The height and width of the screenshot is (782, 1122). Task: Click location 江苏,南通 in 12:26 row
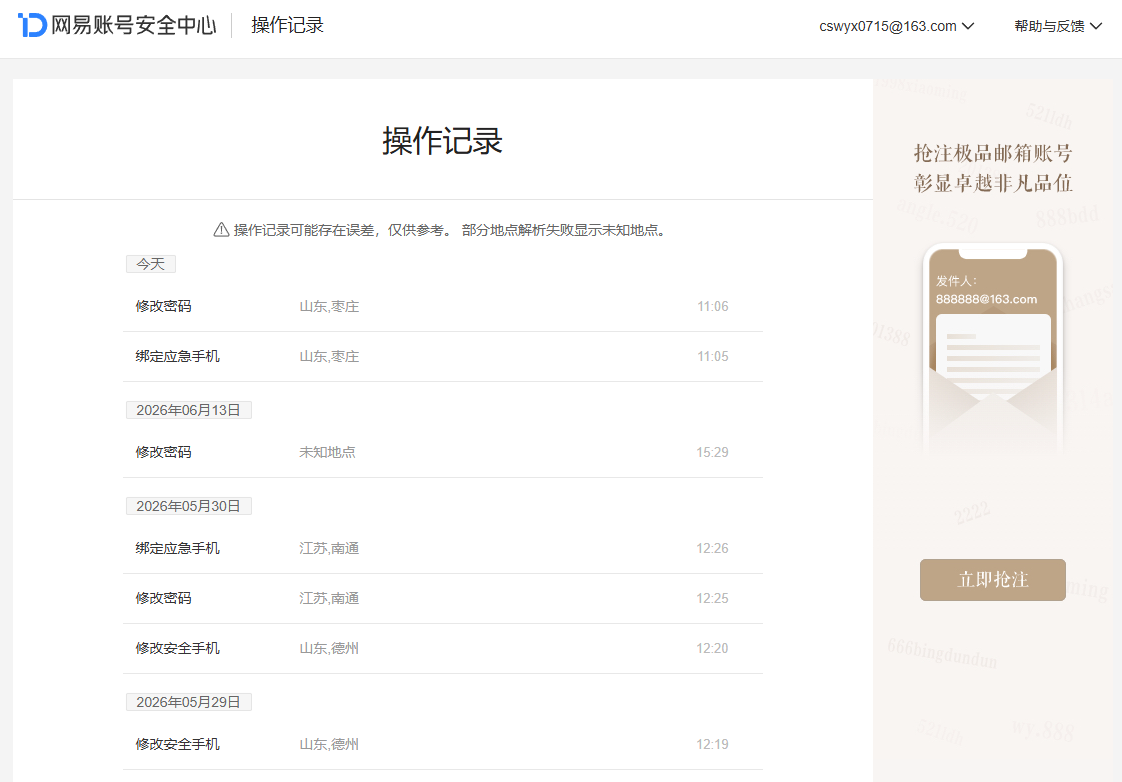pyautogui.click(x=329, y=548)
